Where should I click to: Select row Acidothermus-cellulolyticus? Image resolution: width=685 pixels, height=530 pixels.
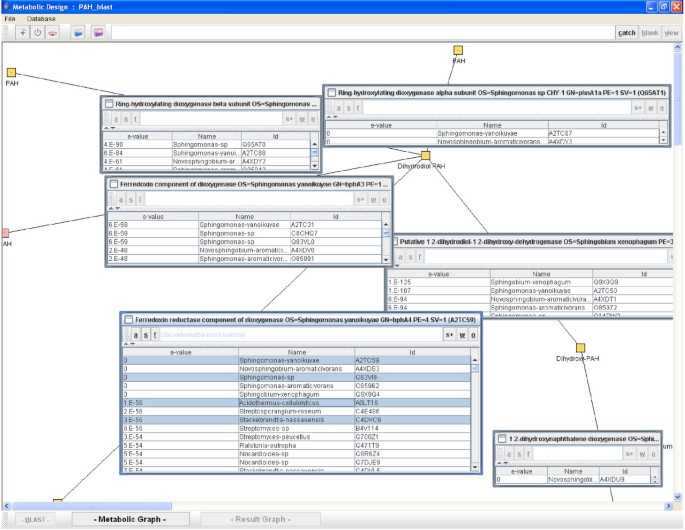click(x=297, y=403)
